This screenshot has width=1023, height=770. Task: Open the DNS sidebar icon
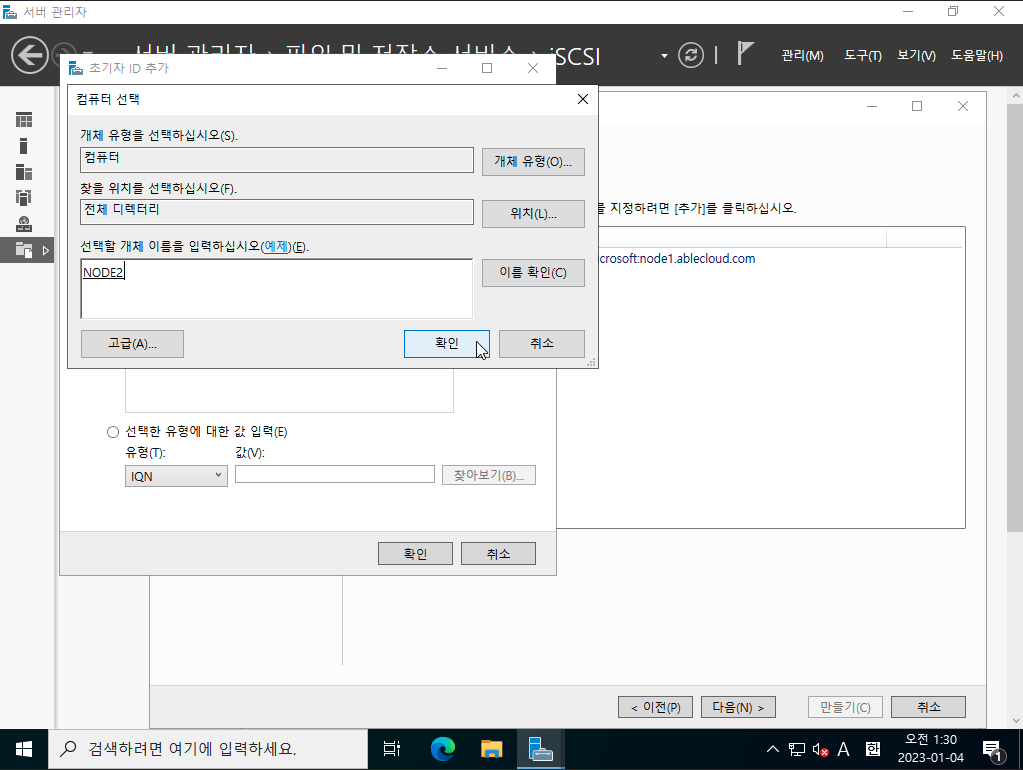pyautogui.click(x=23, y=224)
